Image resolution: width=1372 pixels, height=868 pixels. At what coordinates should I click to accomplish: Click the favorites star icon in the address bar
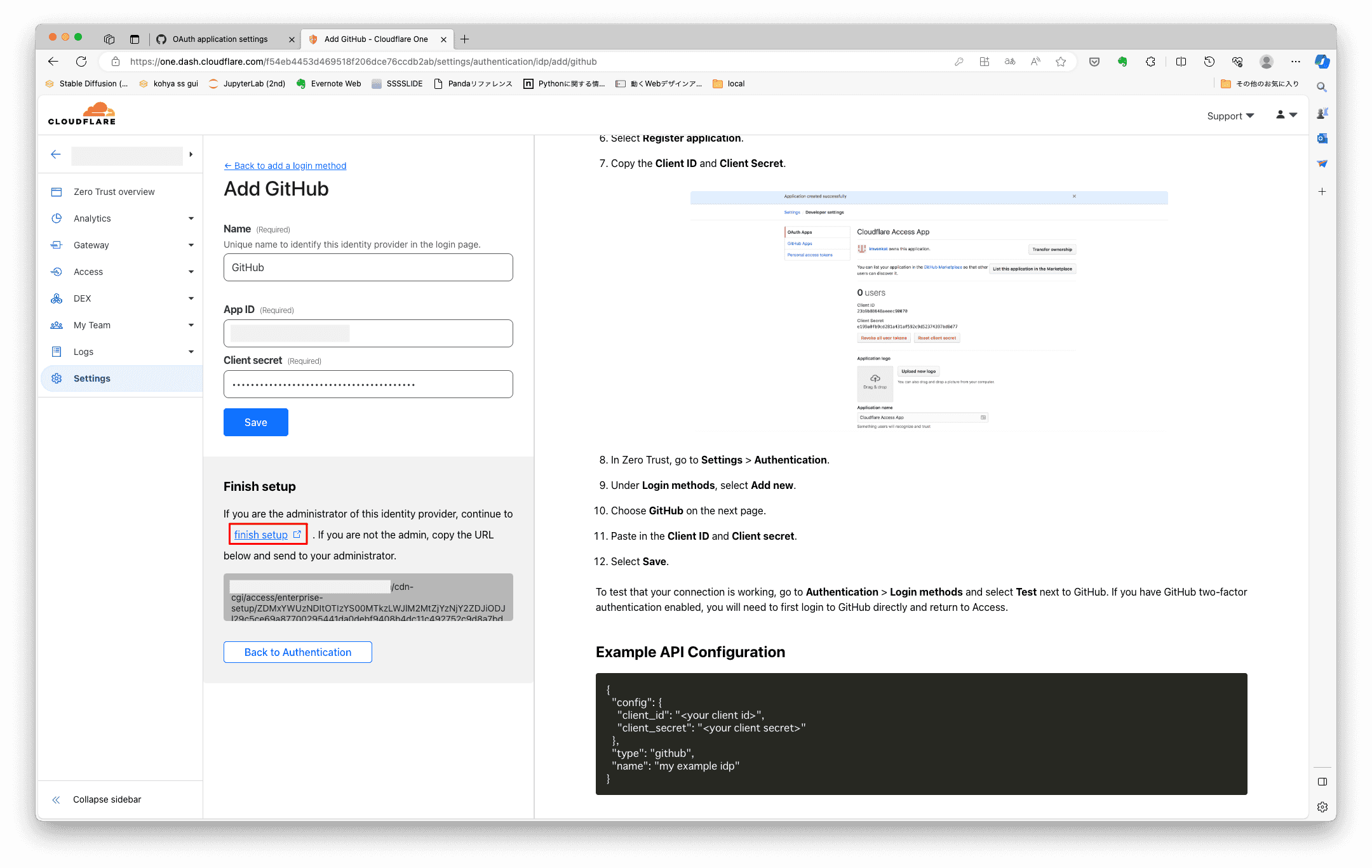[1061, 62]
